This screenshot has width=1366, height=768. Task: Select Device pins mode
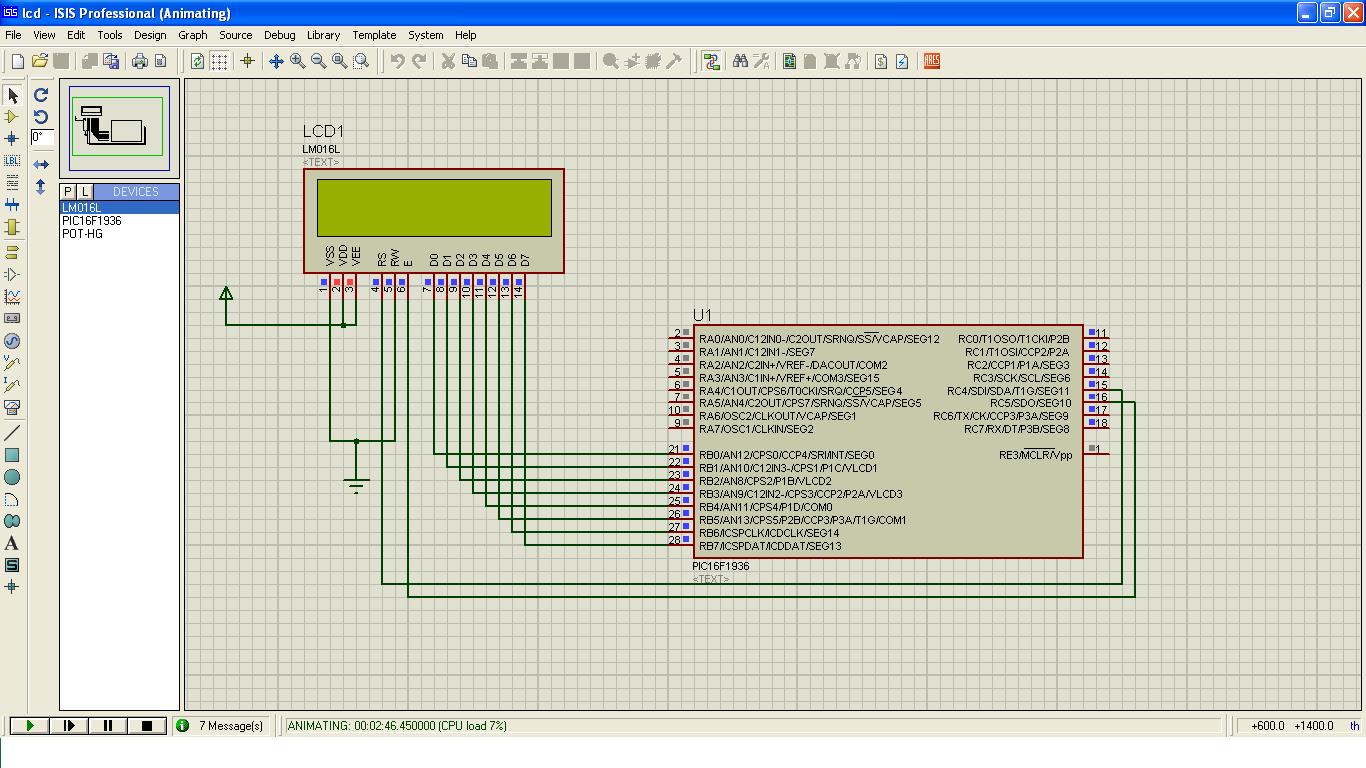[x=12, y=274]
